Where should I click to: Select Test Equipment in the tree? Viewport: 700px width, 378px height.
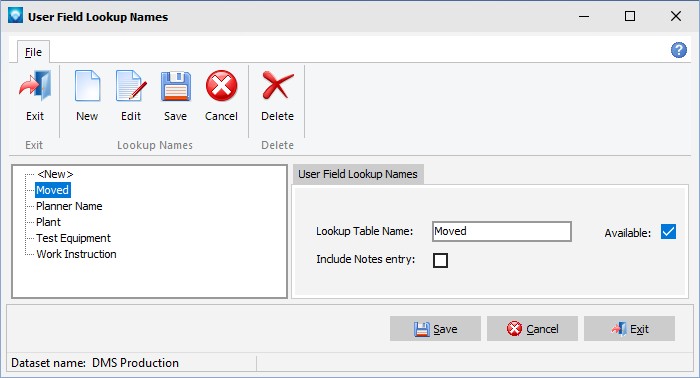click(x=74, y=238)
